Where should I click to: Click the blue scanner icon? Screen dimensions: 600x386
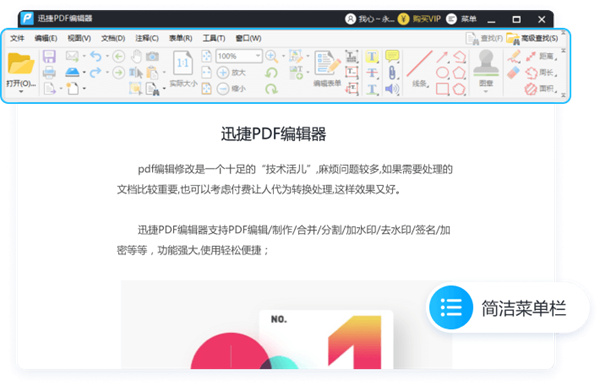[72, 72]
